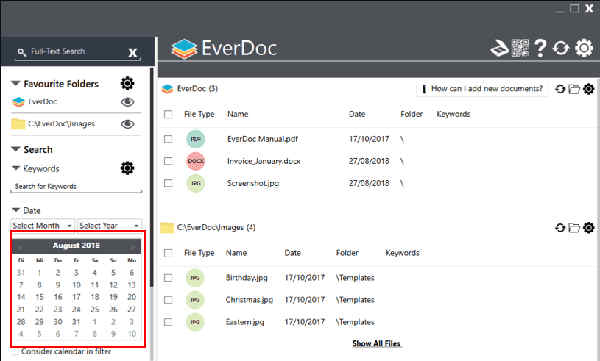Open the QR code icon

520,48
